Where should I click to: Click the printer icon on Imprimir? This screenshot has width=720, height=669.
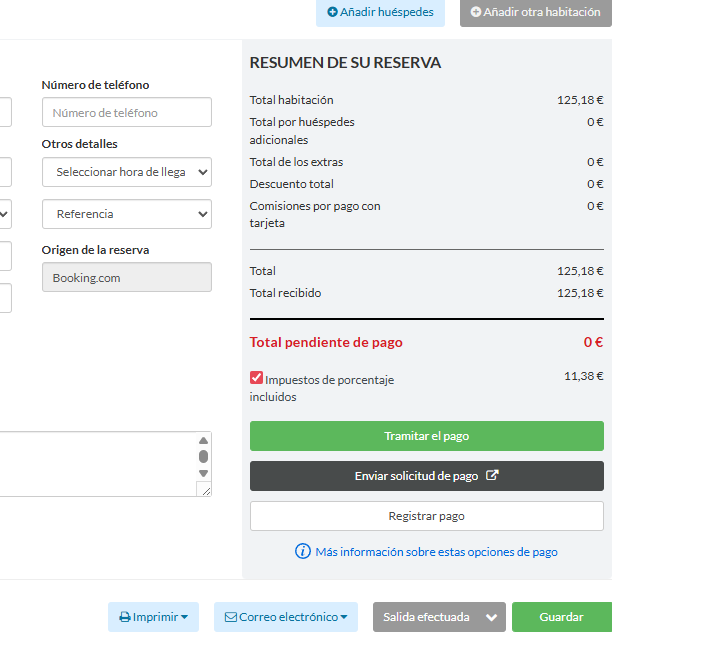click(x=125, y=617)
